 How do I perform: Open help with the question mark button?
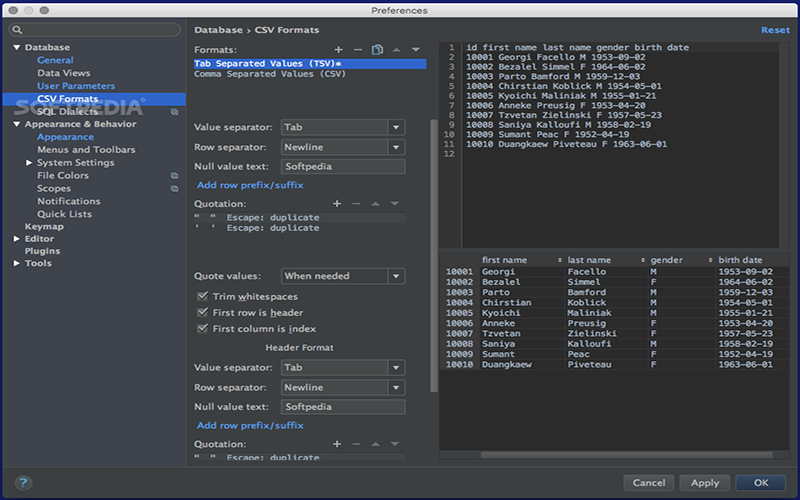coord(23,483)
